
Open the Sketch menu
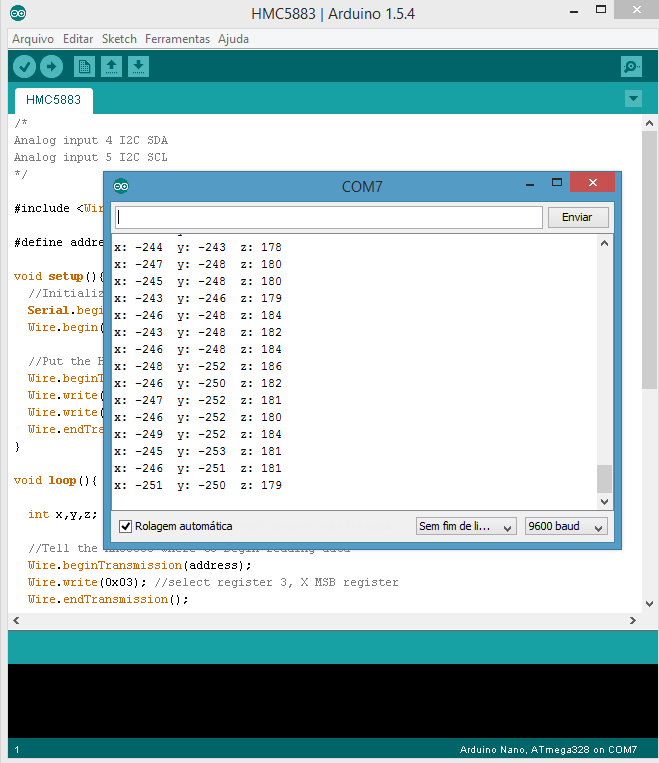(x=119, y=39)
